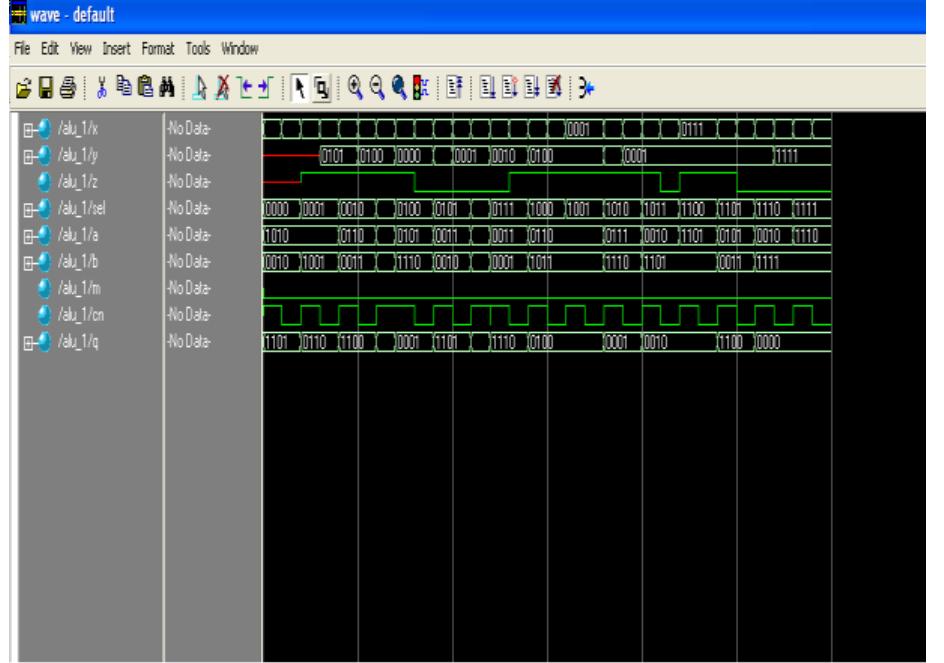Select signal /alu_1/m in the list
This screenshot has width=944, height=663.
(79, 288)
